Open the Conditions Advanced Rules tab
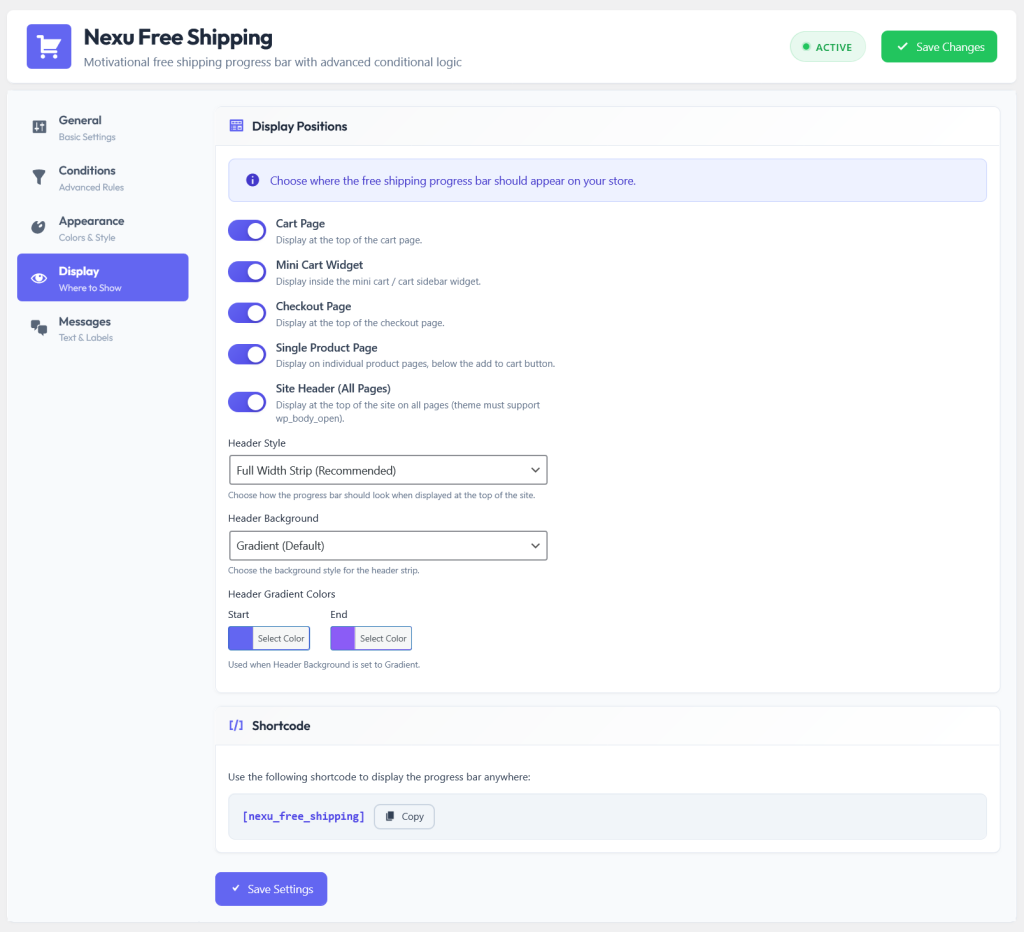 pyautogui.click(x=103, y=178)
